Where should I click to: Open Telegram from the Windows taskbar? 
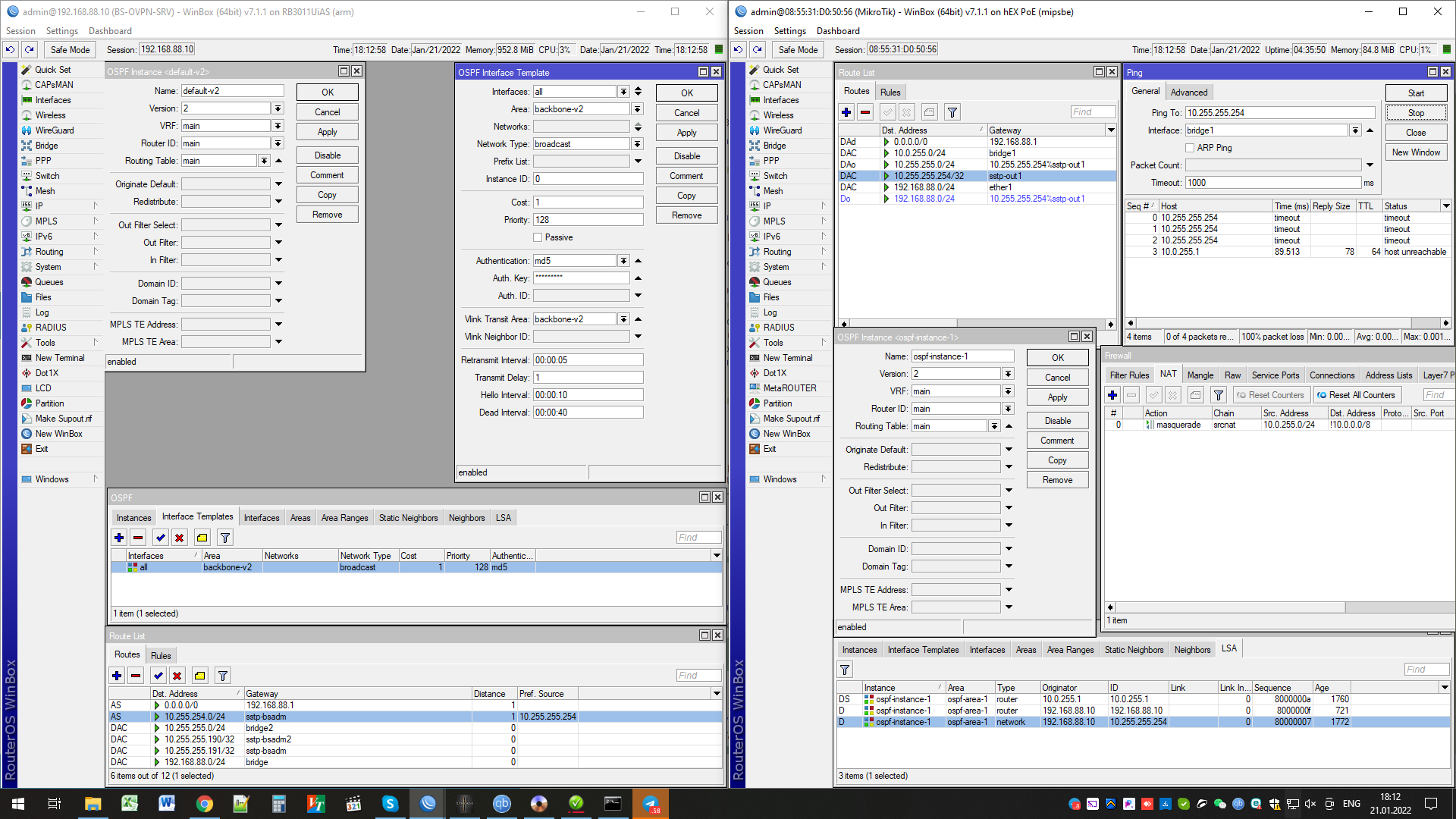pyautogui.click(x=651, y=804)
